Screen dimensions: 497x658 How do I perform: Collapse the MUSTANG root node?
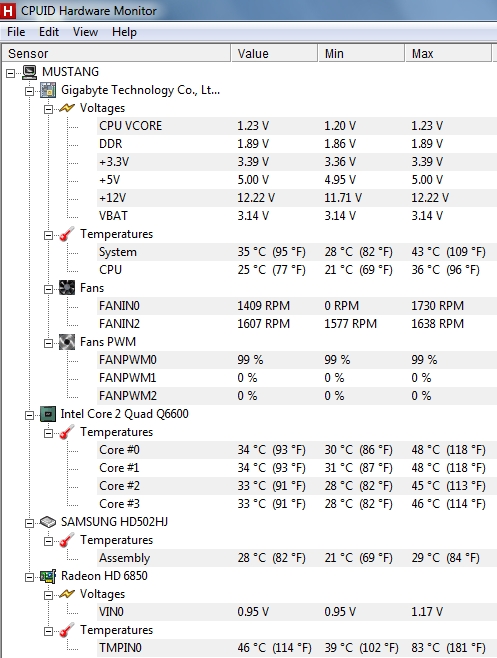click(x=10, y=73)
